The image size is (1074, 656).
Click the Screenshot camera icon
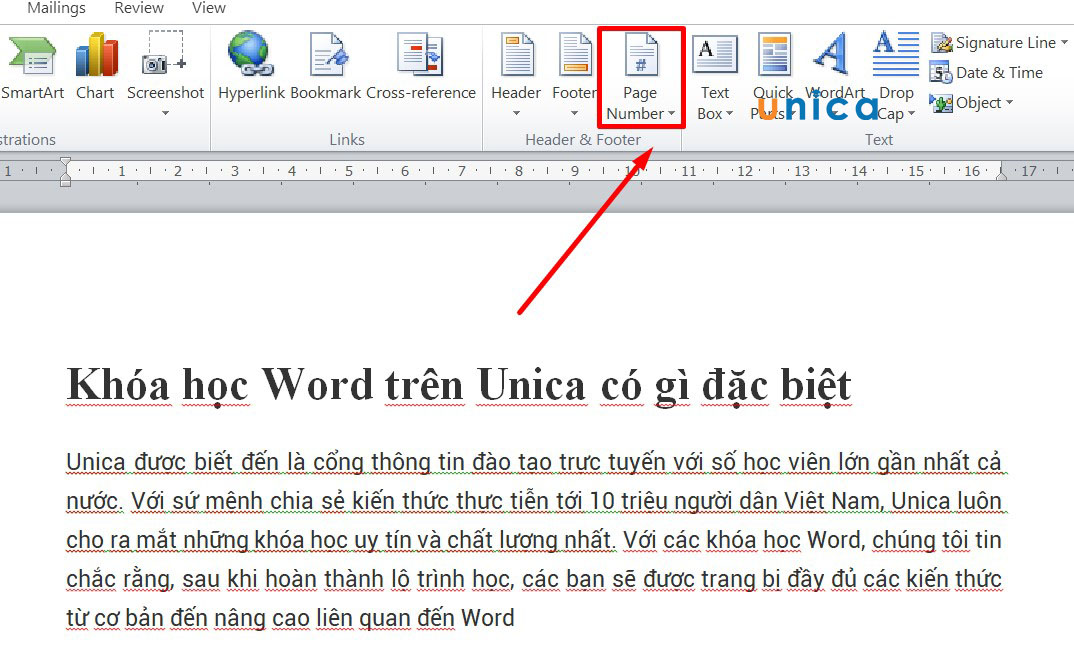point(164,53)
